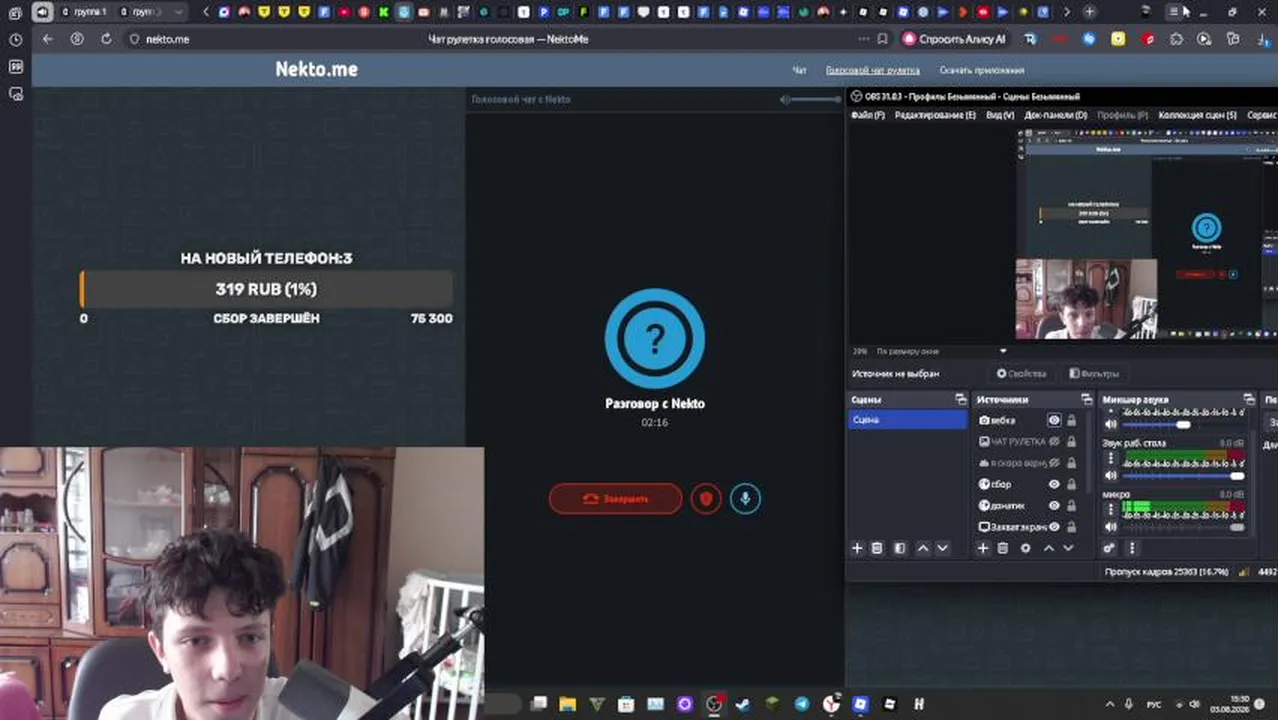1278x720 pixels.
Task: Open the Вид menu in OBS
Action: (x=1000, y=115)
